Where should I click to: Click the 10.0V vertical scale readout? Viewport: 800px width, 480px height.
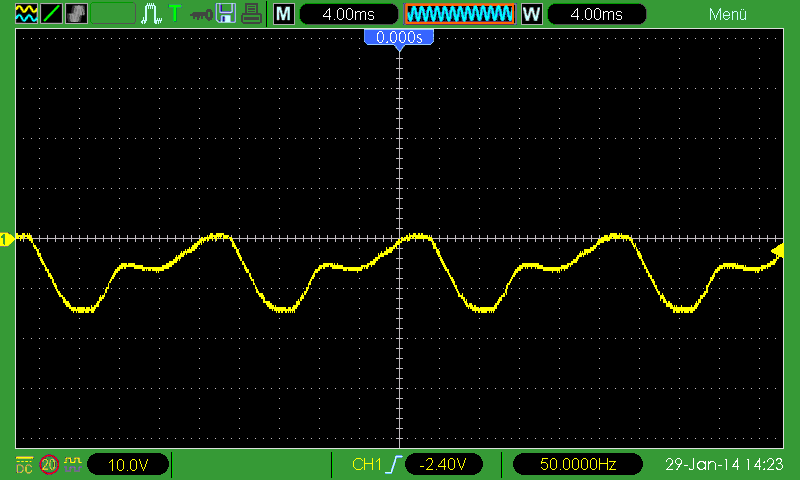tap(128, 465)
